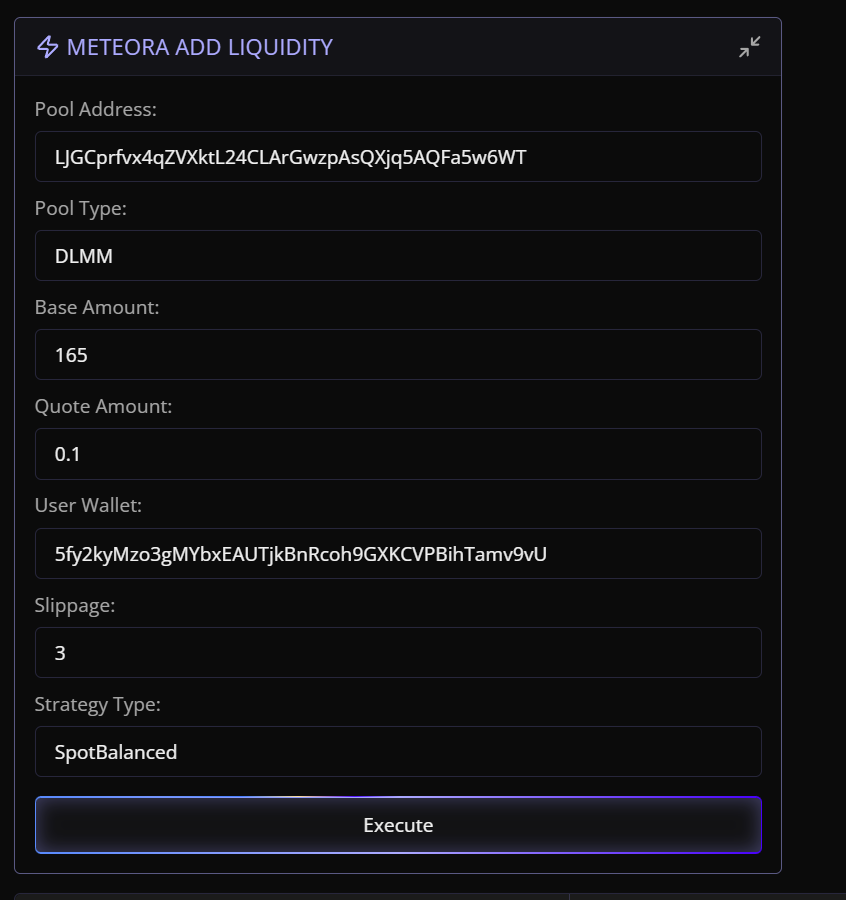
Task: Focus the Slippage field showing 3
Action: click(398, 652)
